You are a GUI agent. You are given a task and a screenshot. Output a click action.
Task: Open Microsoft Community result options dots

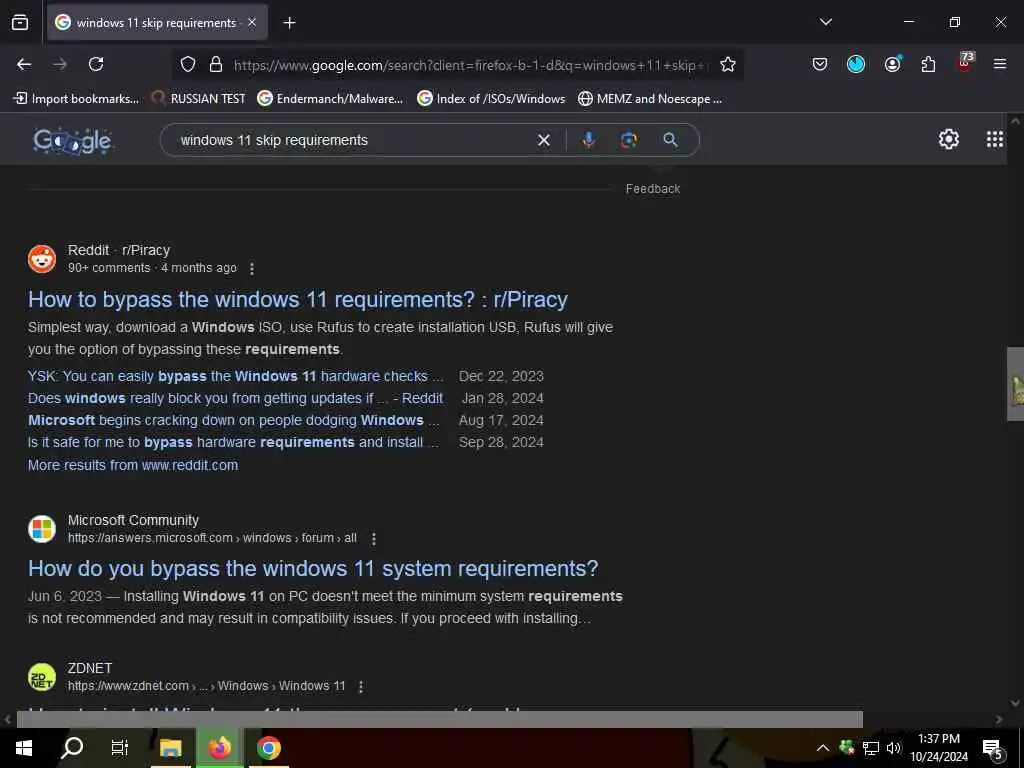(374, 539)
